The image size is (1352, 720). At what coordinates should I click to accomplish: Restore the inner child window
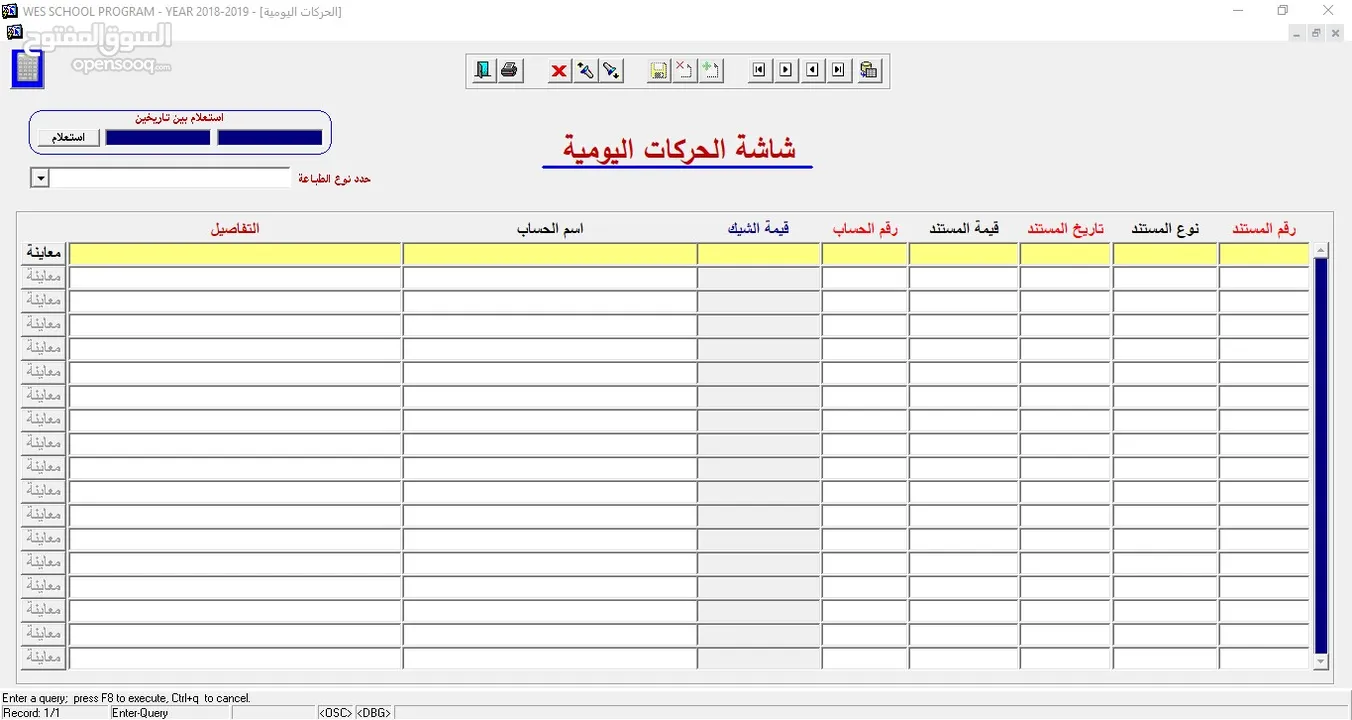[1316, 33]
